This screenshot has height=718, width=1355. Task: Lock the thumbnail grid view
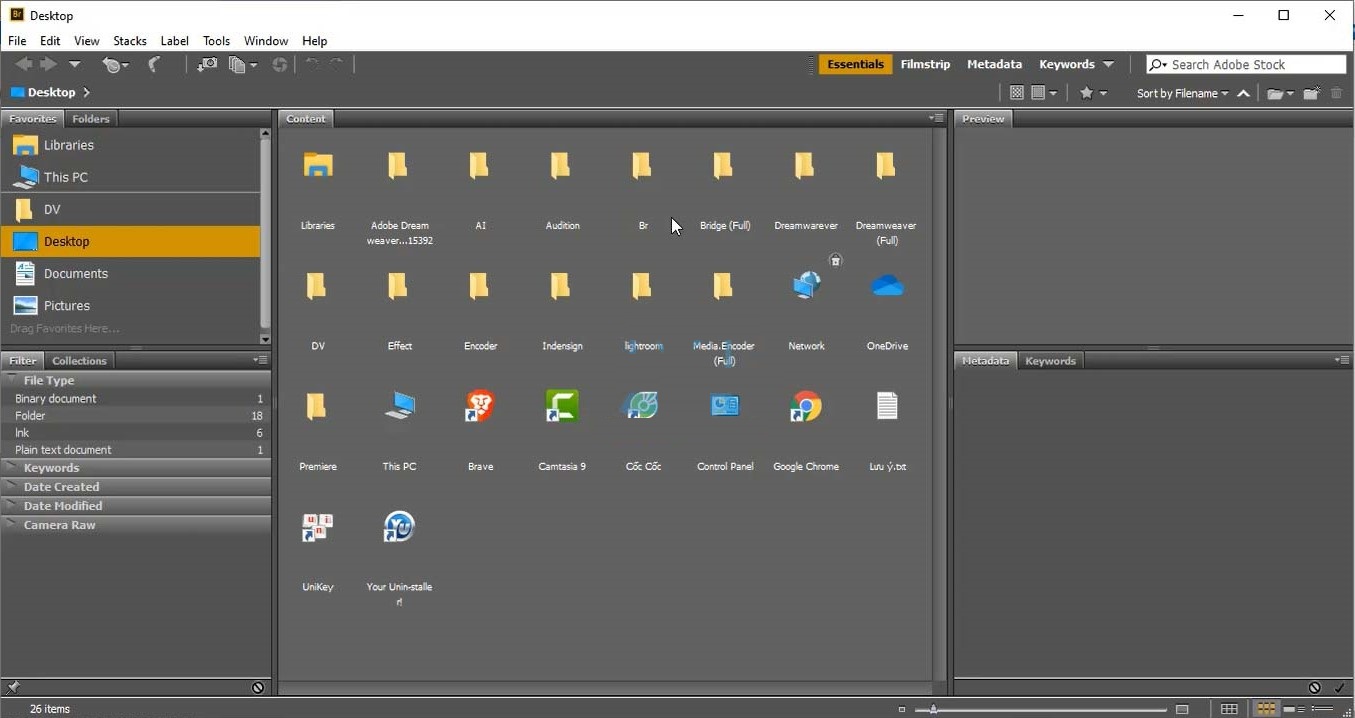[x=1229, y=709]
